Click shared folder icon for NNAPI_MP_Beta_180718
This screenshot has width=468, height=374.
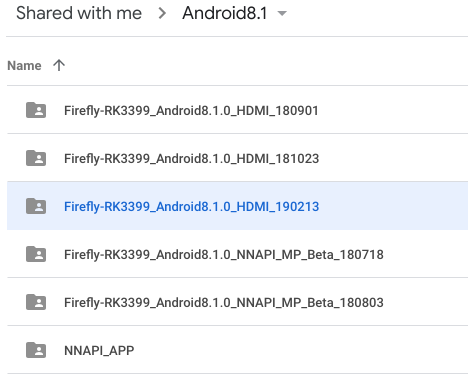pyautogui.click(x=36, y=254)
